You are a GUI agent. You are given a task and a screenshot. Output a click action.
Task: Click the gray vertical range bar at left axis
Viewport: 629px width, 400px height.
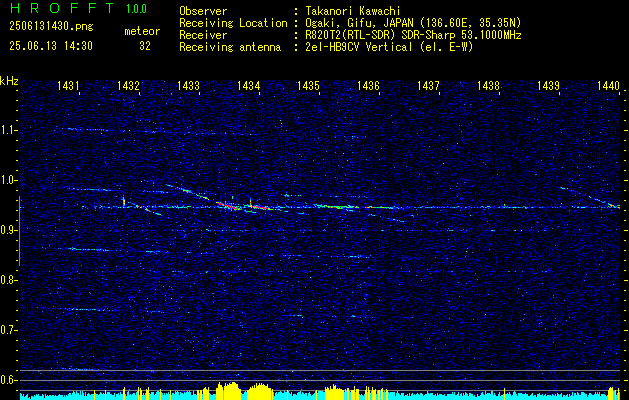[x=19, y=231]
